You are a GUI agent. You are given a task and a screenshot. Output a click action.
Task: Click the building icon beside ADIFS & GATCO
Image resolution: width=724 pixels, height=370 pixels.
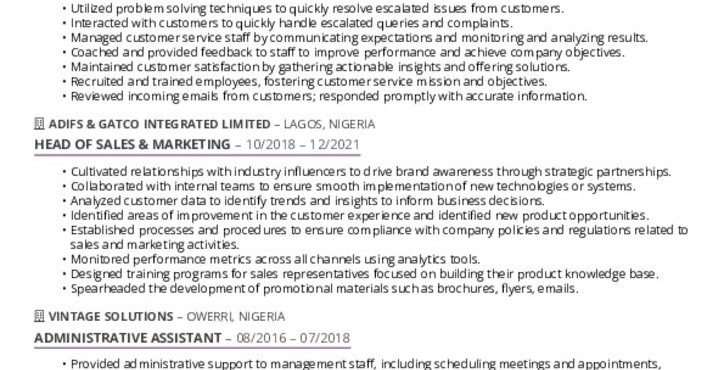(39, 124)
